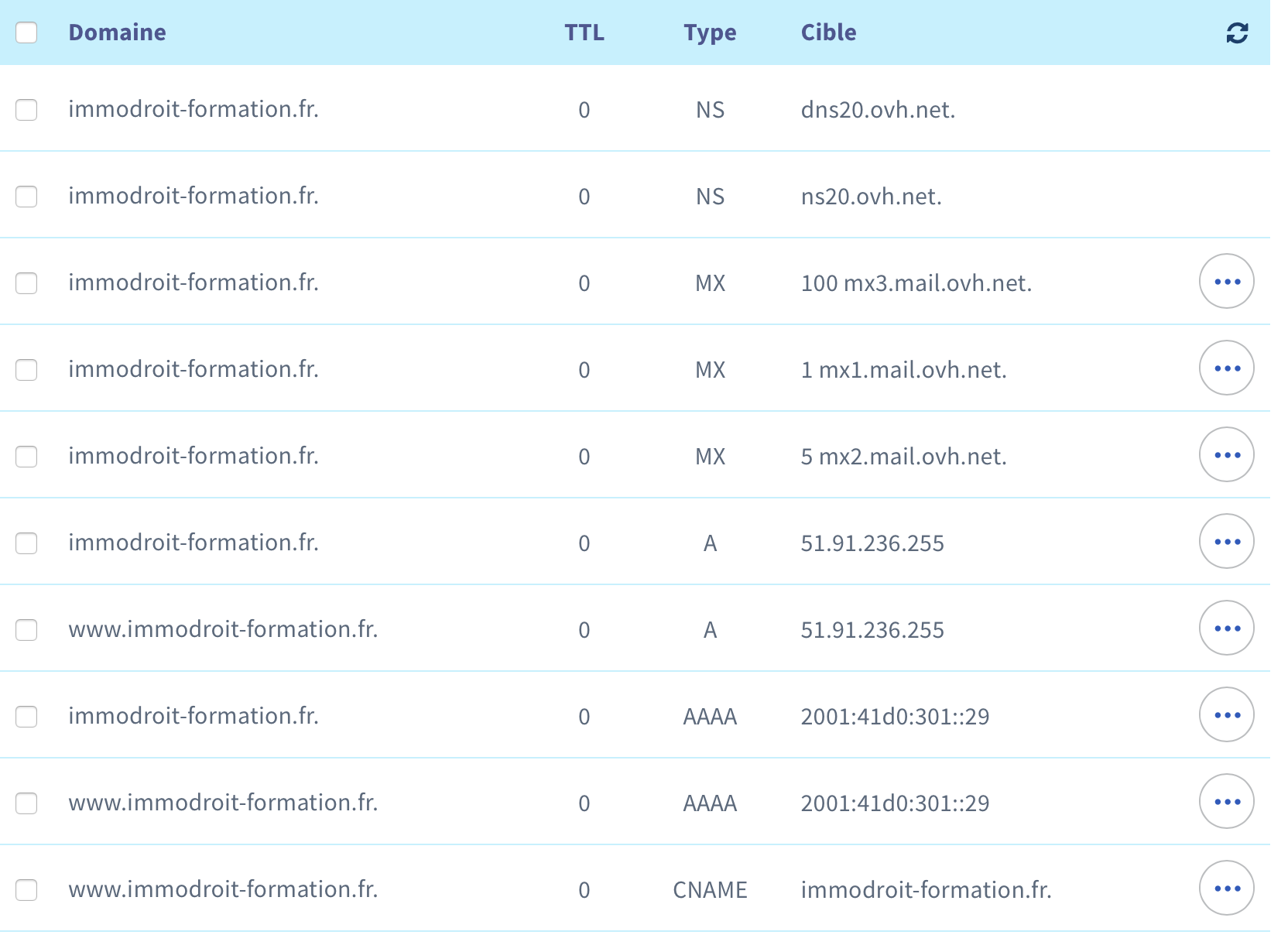The width and height of the screenshot is (1288, 952).
Task: Click the dns20.ovh.net. target text
Action: point(878,110)
